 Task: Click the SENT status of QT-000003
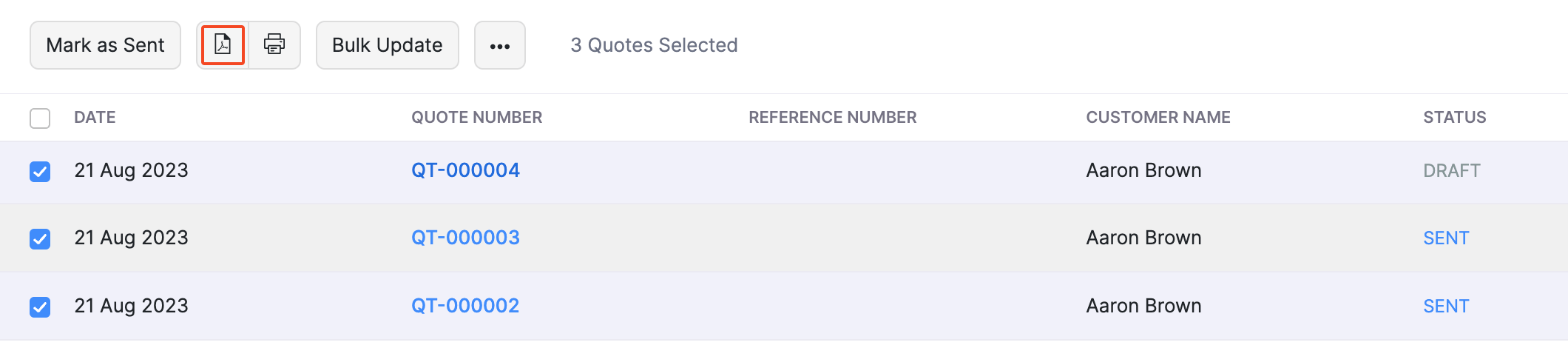1446,238
